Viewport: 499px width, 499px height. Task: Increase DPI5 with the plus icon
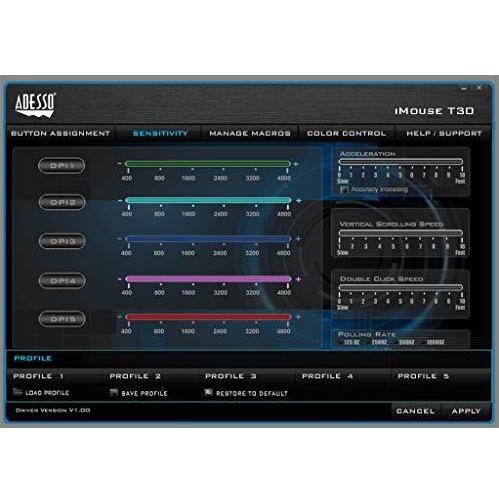click(x=298, y=317)
